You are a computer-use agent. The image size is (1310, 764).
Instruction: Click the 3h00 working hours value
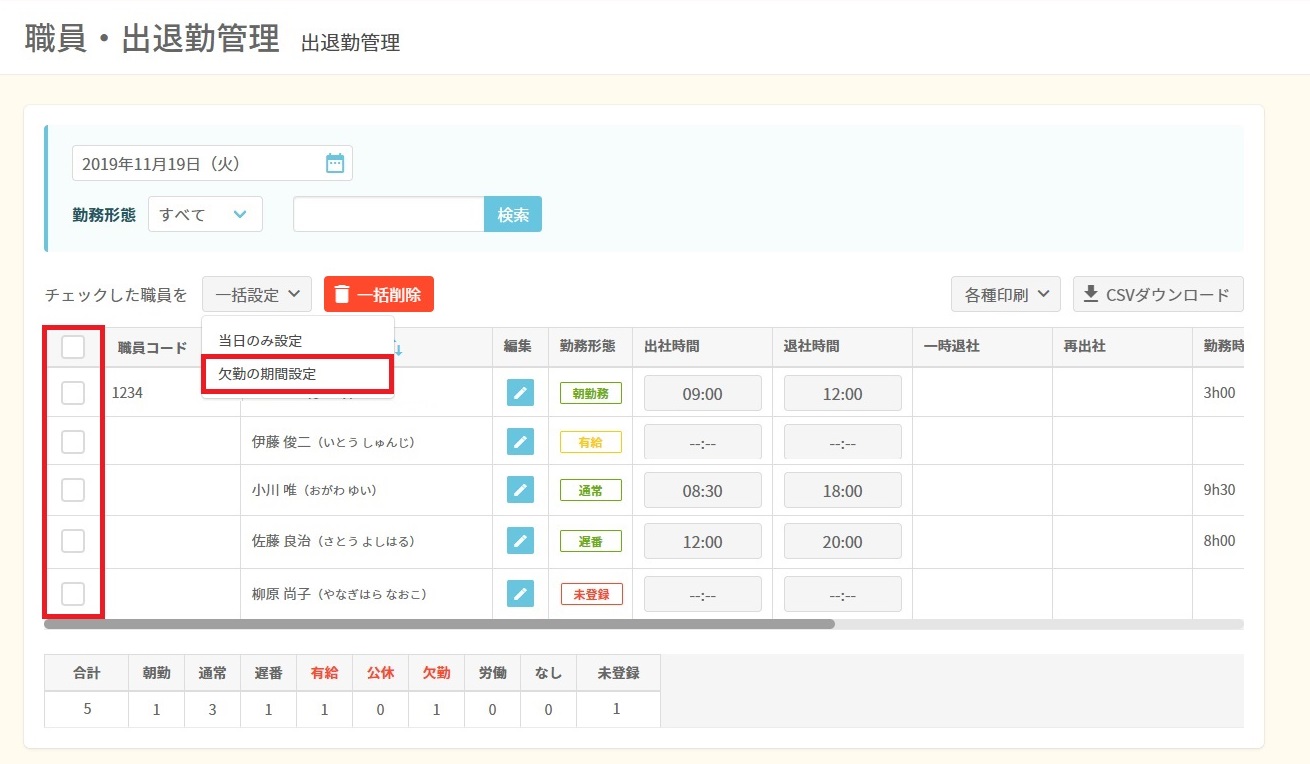point(1220,393)
